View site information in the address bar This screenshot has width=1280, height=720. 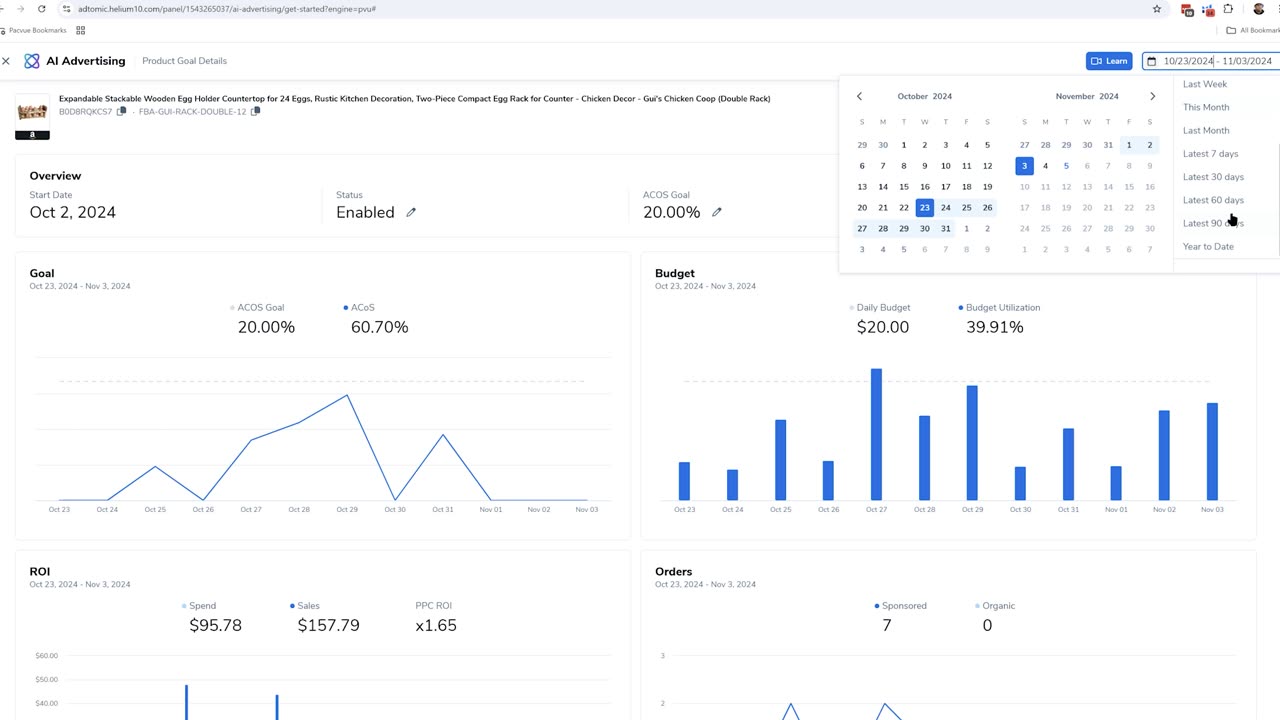tap(66, 9)
